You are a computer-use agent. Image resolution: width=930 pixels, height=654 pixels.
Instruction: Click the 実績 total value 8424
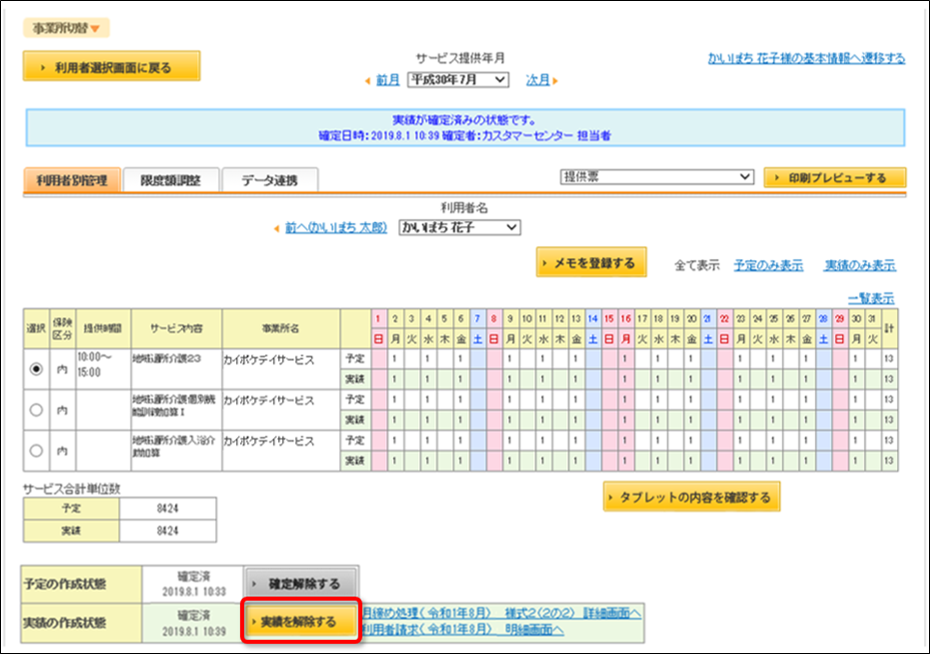(168, 530)
